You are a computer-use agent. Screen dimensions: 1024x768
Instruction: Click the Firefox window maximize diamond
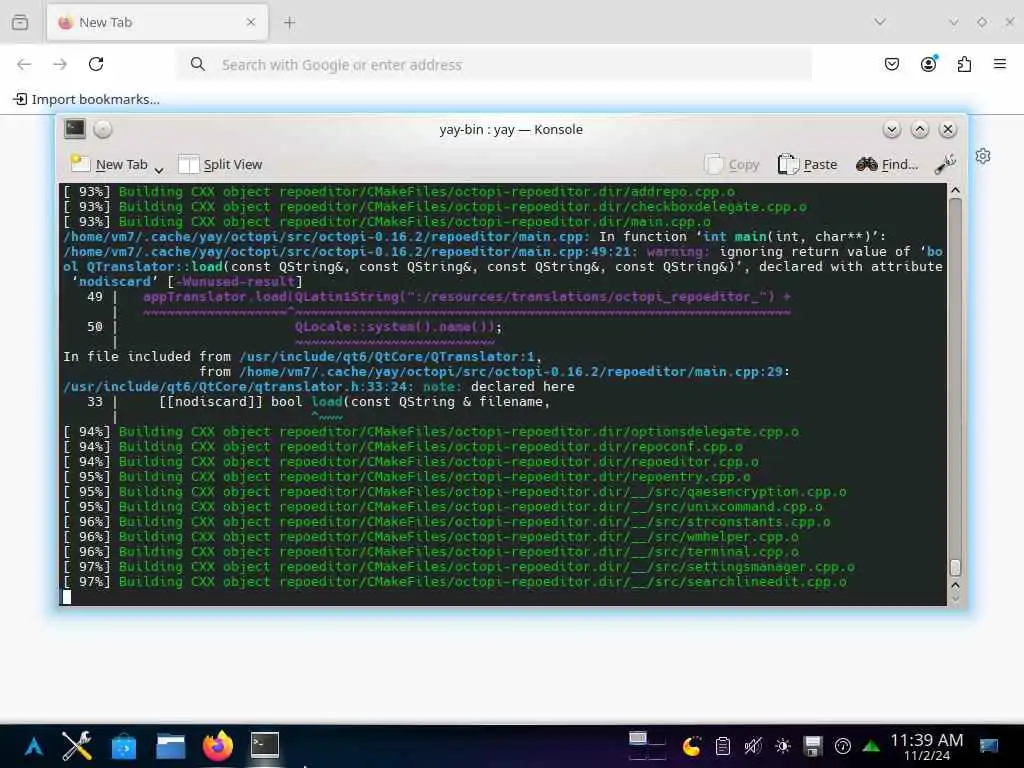982,22
